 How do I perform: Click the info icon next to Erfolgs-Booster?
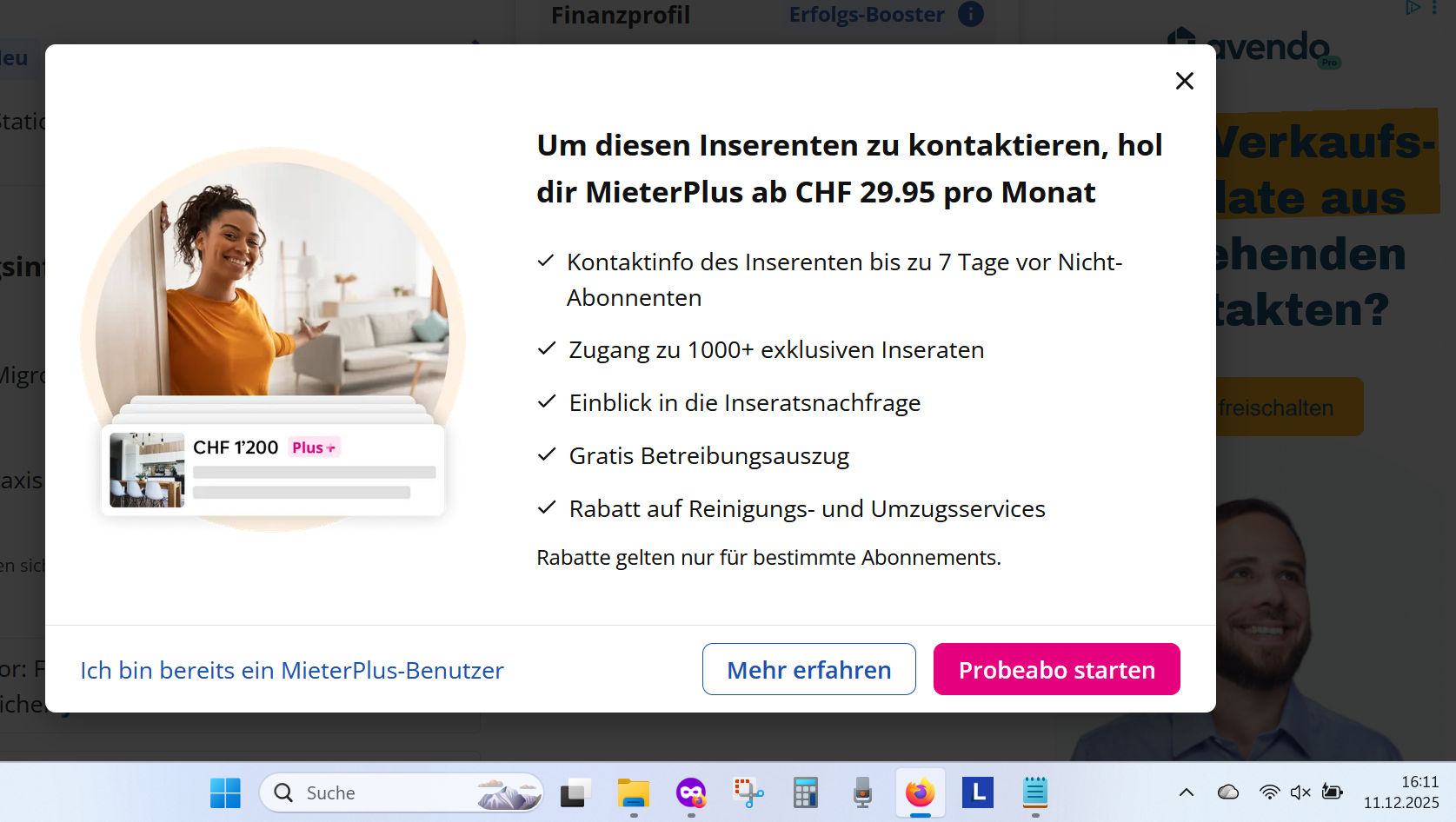pos(971,14)
